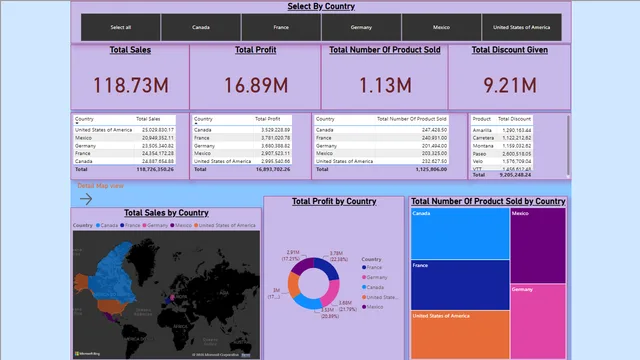Screen dimensions: 640x360
Task: Select the 118.73M Total Sales card value
Action: [131, 86]
